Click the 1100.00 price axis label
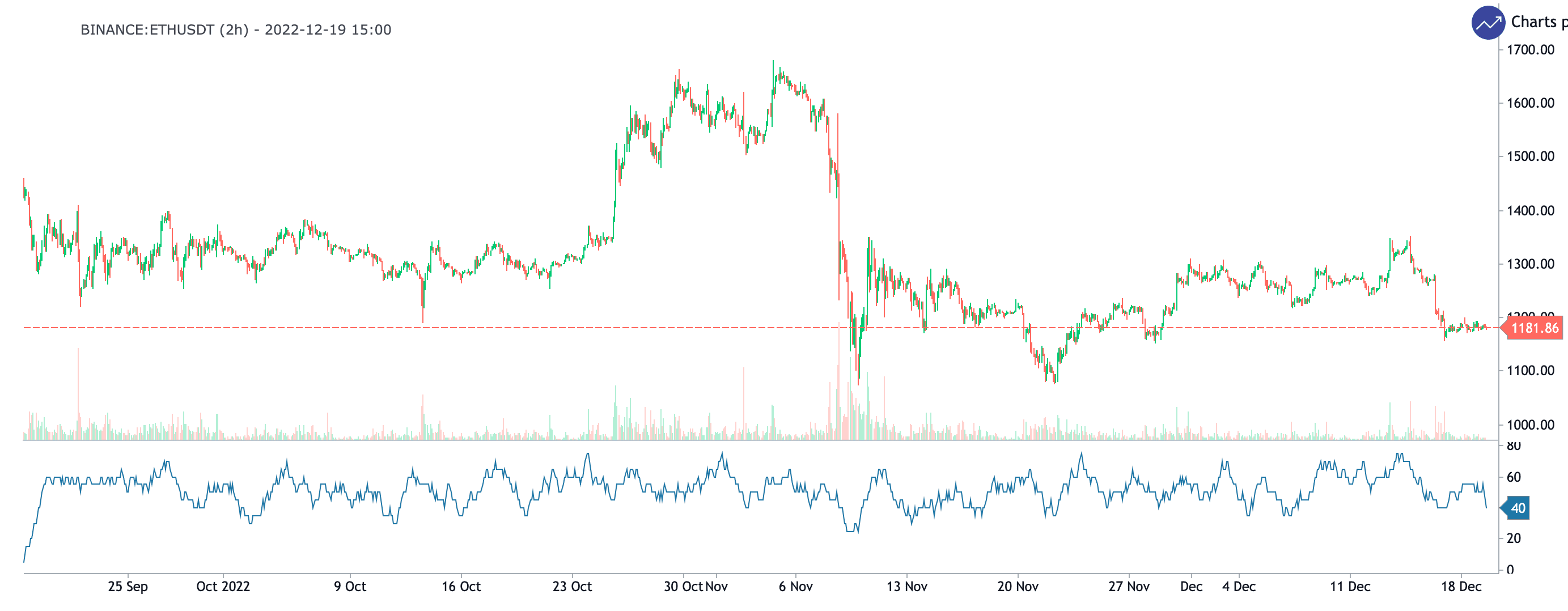This screenshot has width=1568, height=611. 1530,371
